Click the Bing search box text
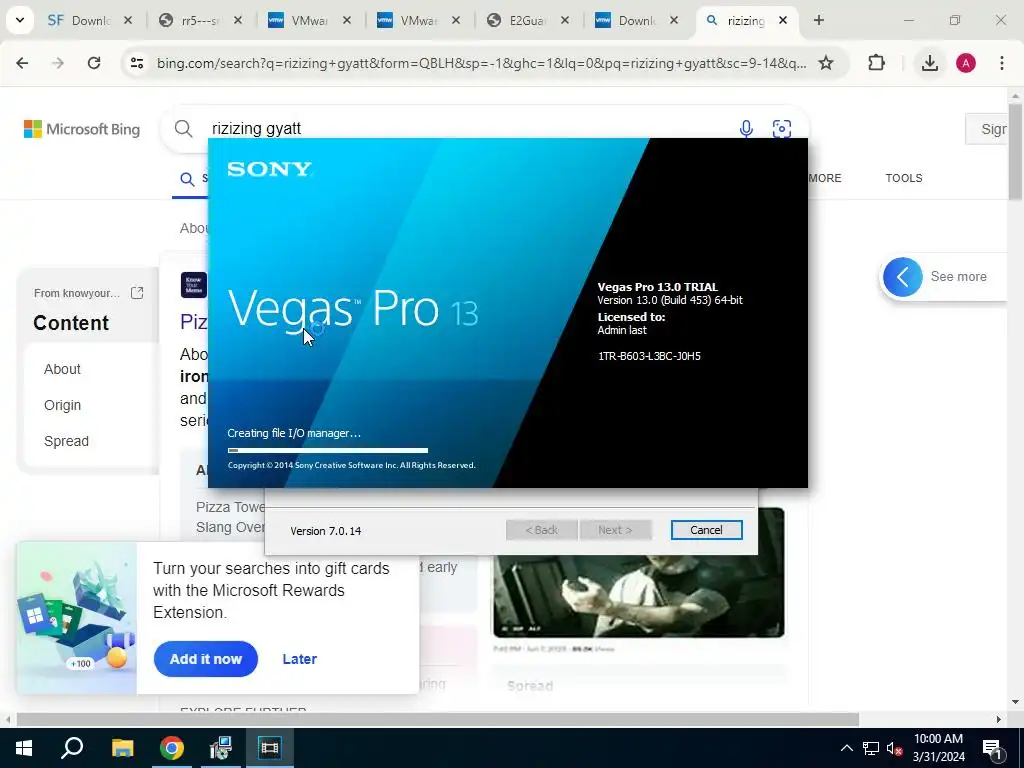The height and width of the screenshot is (768, 1024). coord(256,129)
